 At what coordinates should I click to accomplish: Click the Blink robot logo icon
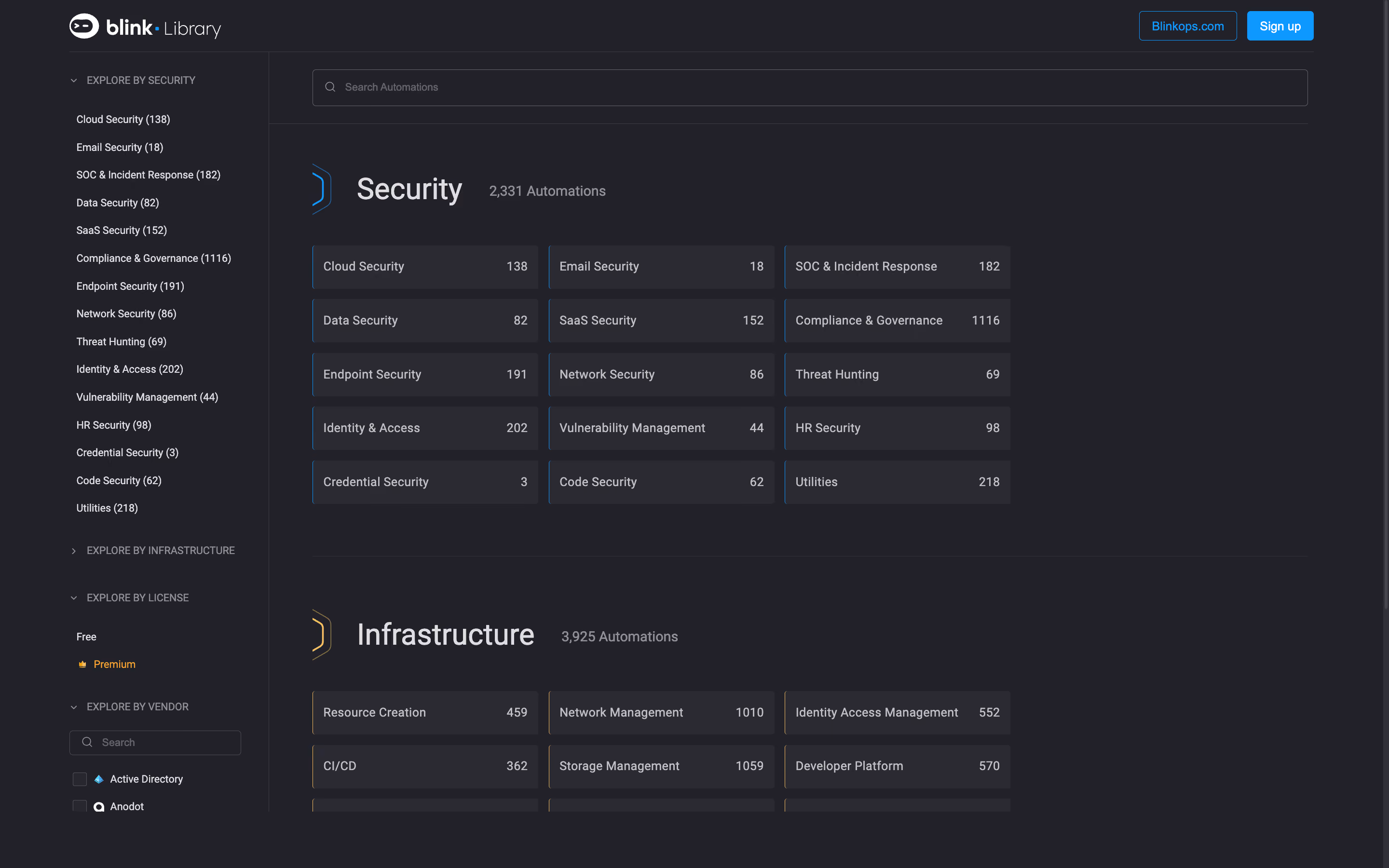84,26
